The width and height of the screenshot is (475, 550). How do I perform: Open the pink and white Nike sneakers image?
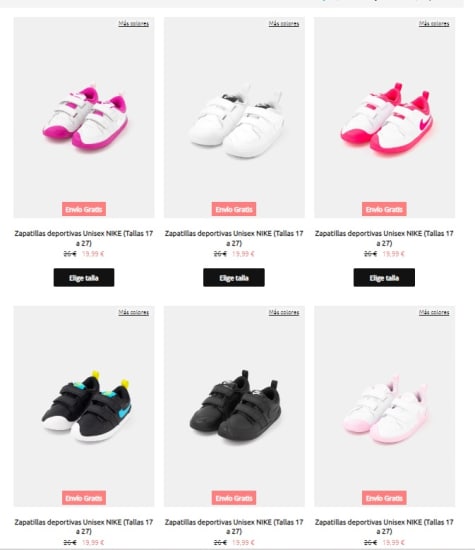coord(84,118)
